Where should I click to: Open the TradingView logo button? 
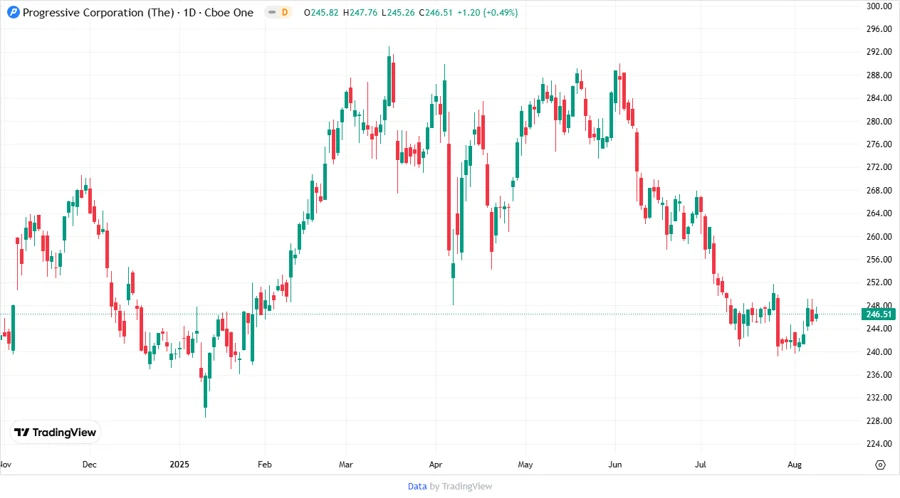[55, 433]
